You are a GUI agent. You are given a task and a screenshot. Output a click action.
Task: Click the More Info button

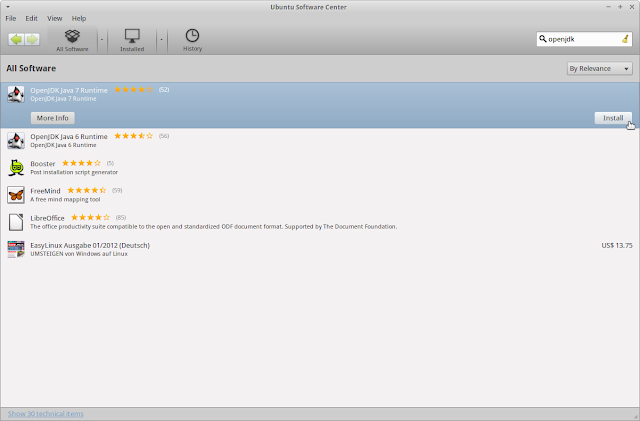53,118
